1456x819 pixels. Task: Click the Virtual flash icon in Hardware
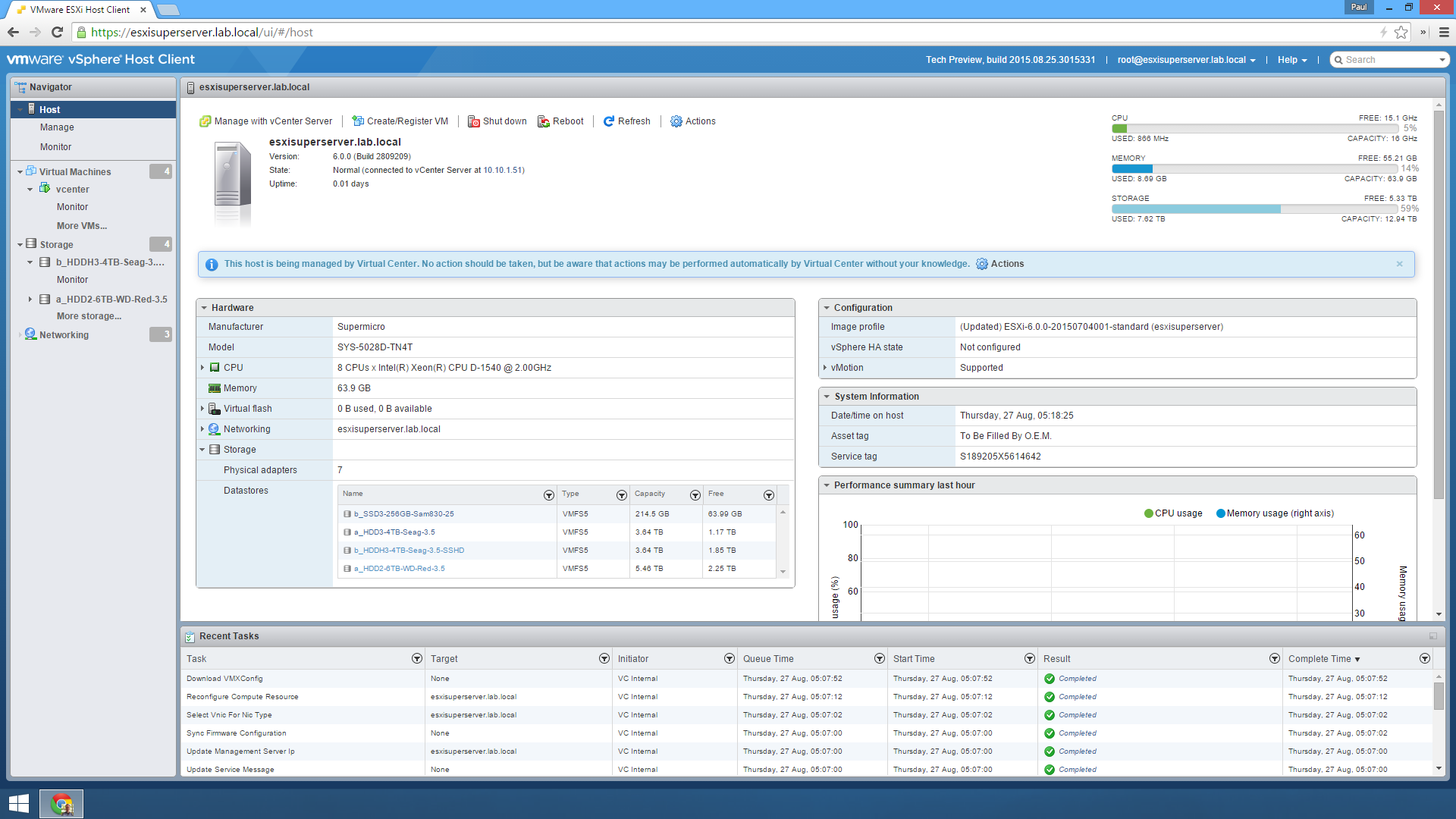pyautogui.click(x=215, y=409)
